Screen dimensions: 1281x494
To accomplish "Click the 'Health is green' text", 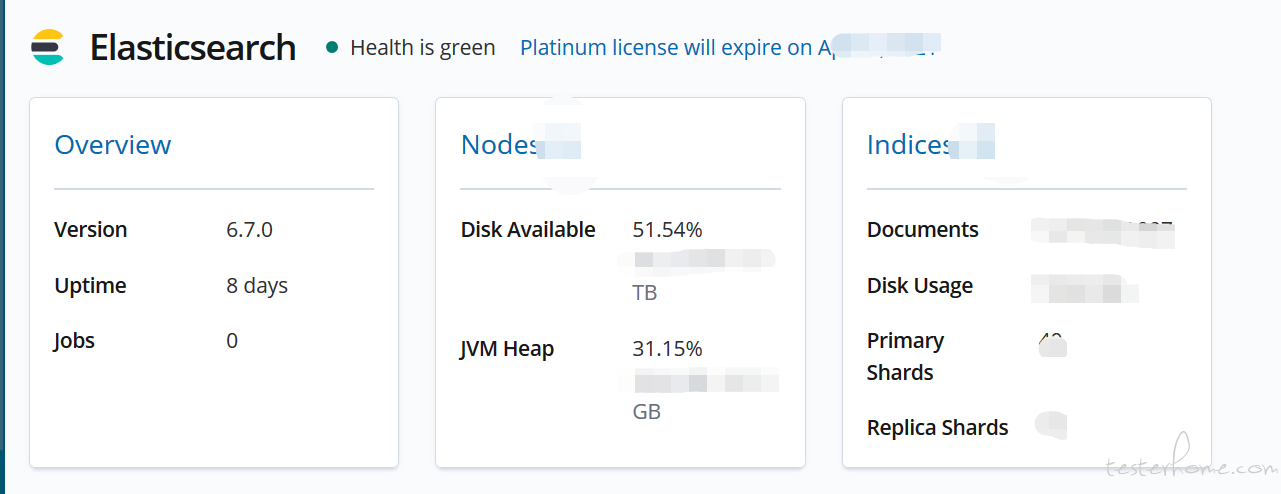I will coord(423,47).
